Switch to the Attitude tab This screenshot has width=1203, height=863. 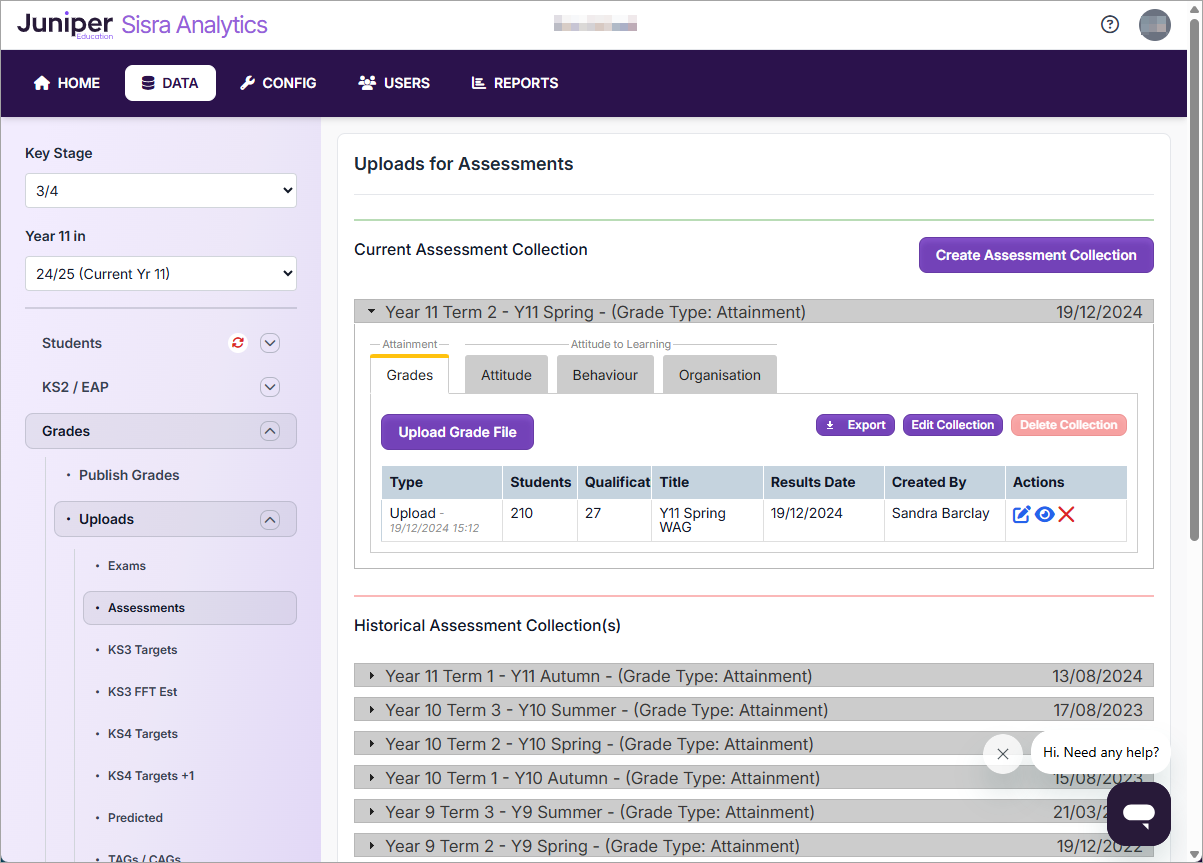[506, 375]
